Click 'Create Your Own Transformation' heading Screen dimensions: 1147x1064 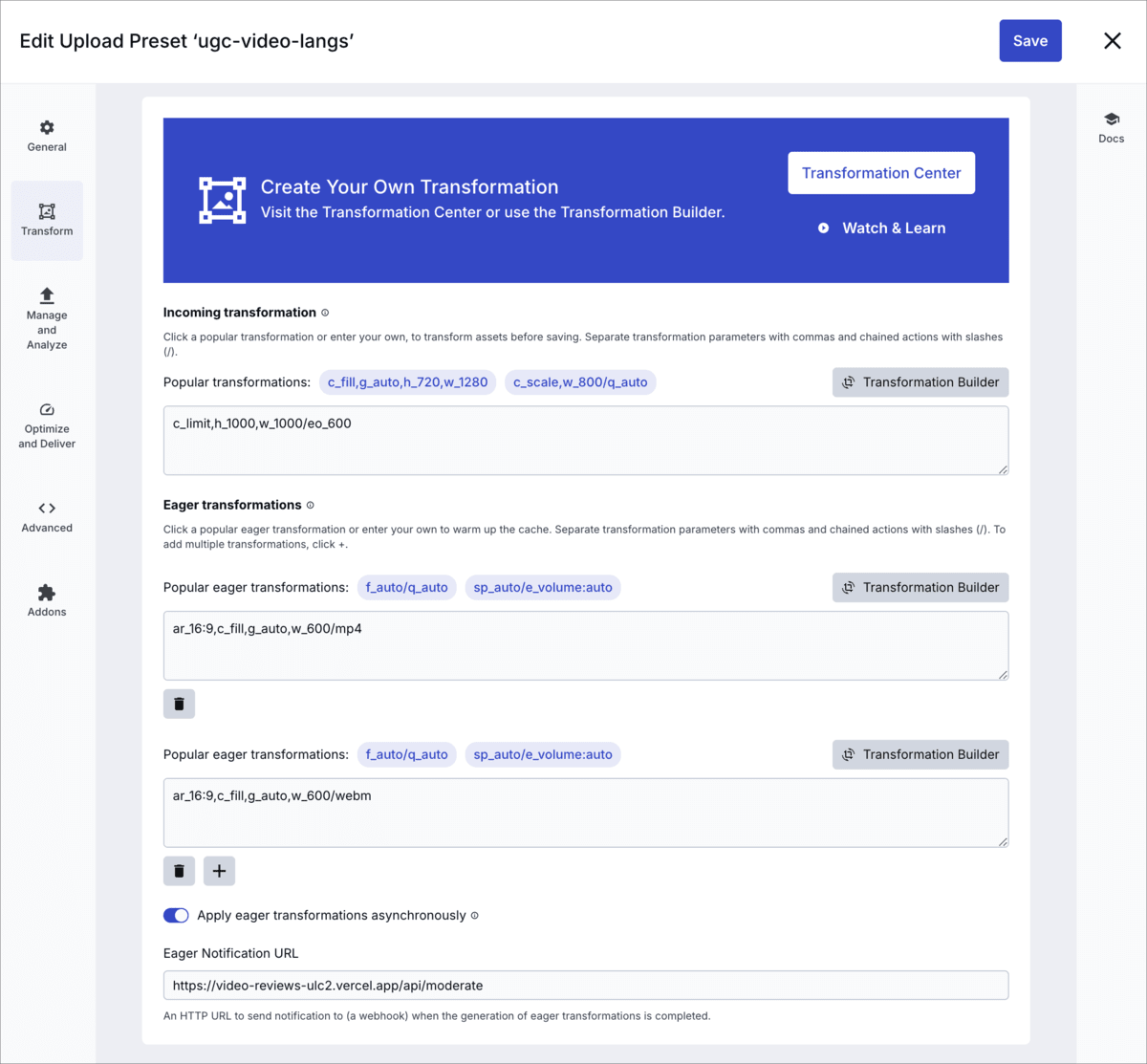point(409,187)
